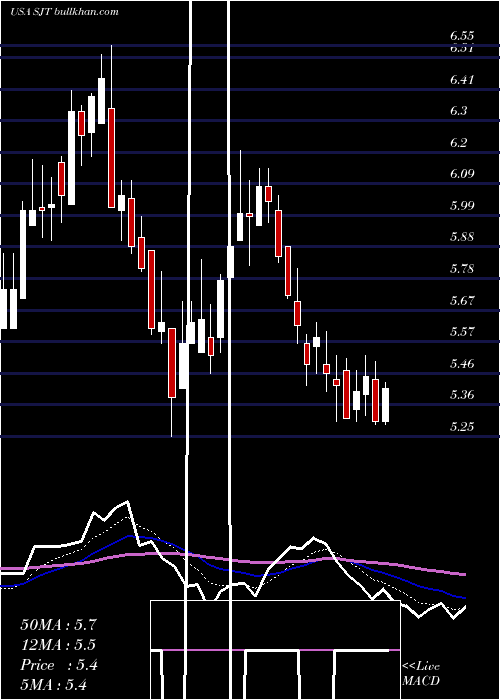Click the '12MA : 5.5' legend text

pos(58,645)
